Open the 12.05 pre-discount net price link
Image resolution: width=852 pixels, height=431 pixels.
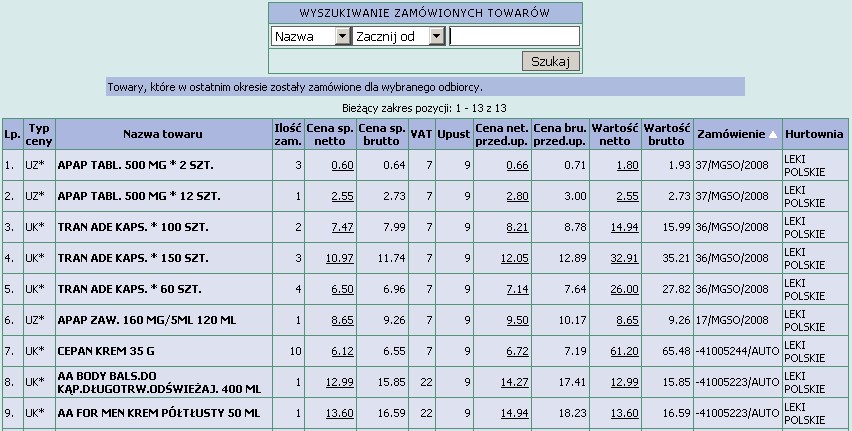pyautogui.click(x=514, y=259)
